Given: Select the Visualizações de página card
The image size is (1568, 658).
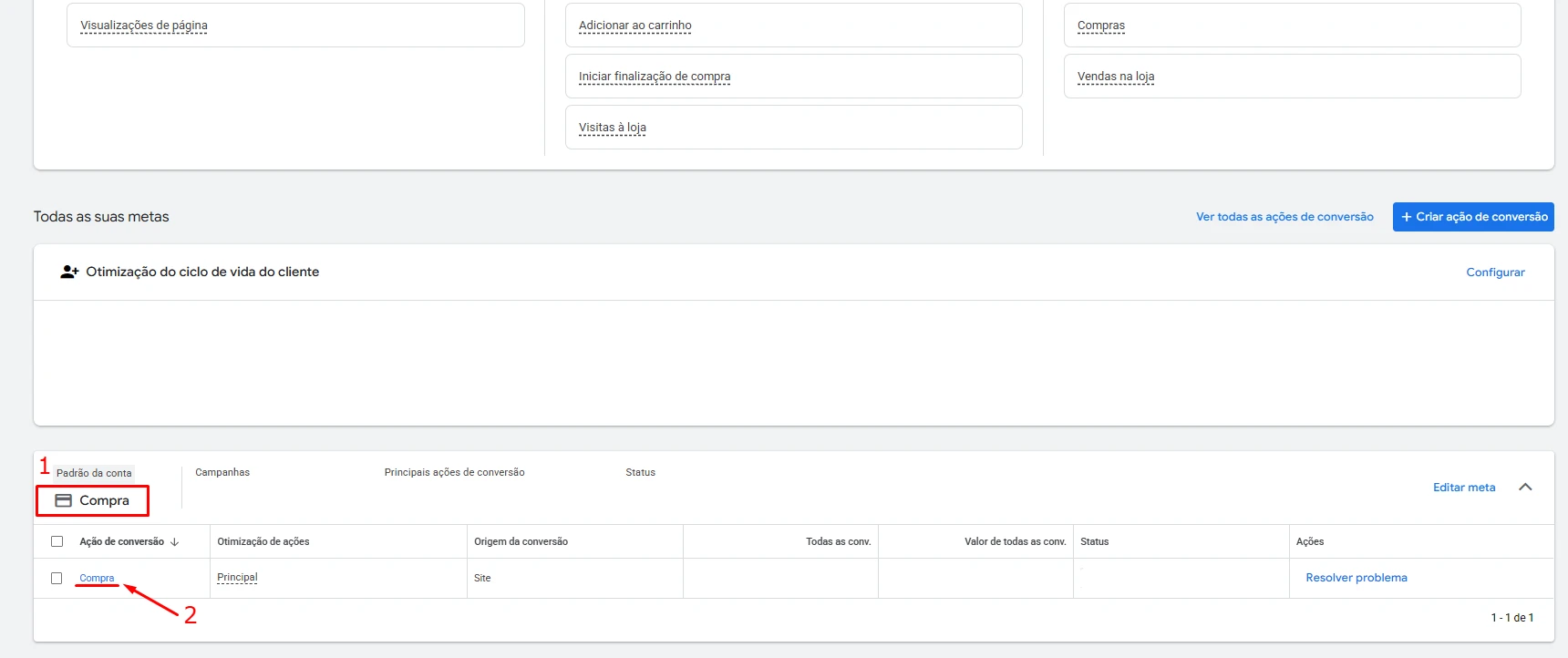Looking at the screenshot, I should pyautogui.click(x=295, y=26).
